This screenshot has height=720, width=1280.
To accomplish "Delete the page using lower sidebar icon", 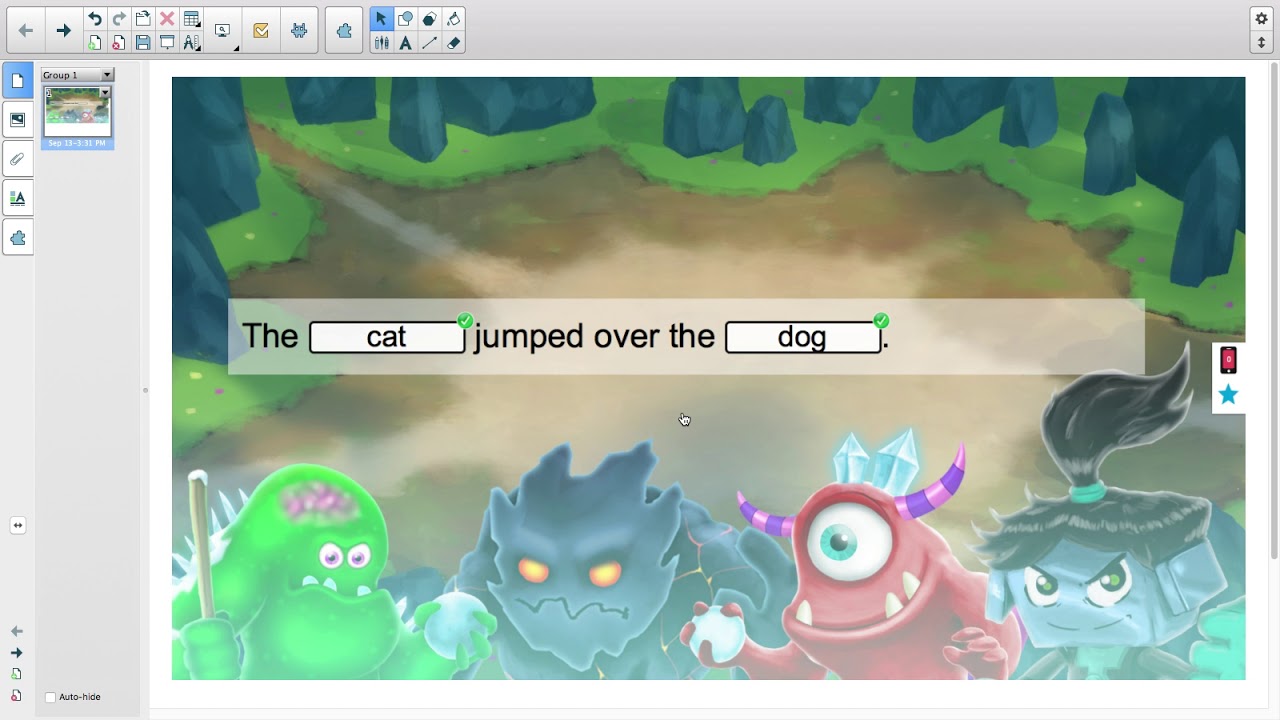I will pyautogui.click(x=17, y=695).
